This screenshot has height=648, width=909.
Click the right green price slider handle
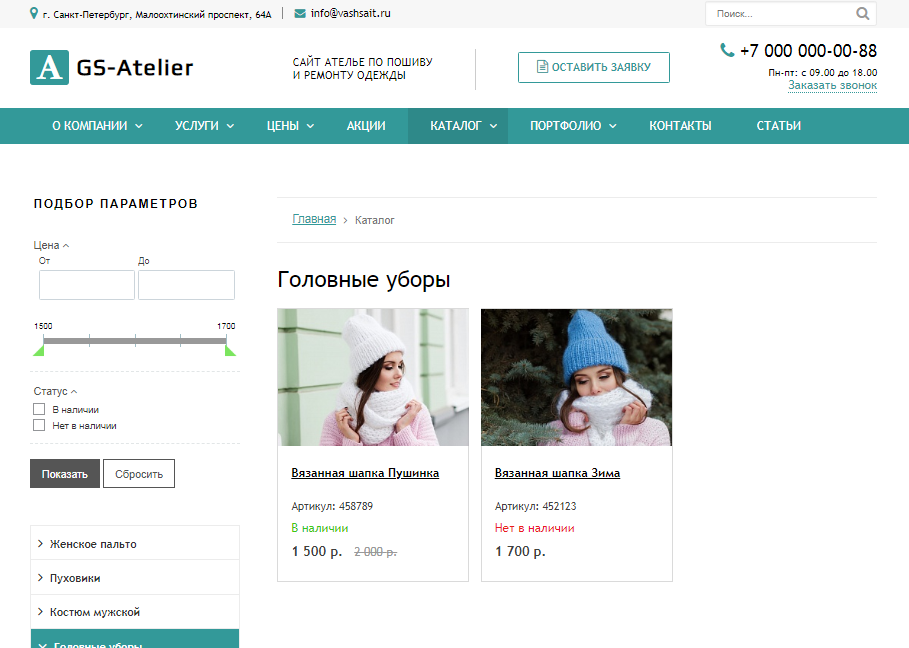[x=230, y=349]
